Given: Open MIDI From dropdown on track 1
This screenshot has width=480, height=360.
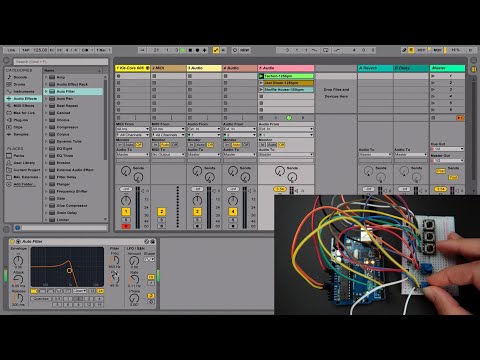Looking at the screenshot, I should point(132,129).
